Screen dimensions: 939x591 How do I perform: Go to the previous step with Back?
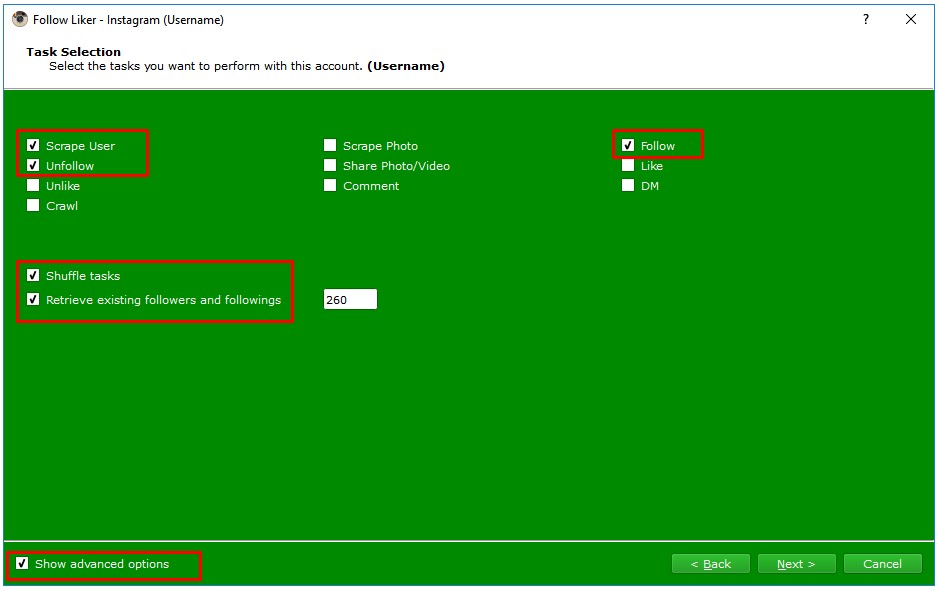coord(711,564)
